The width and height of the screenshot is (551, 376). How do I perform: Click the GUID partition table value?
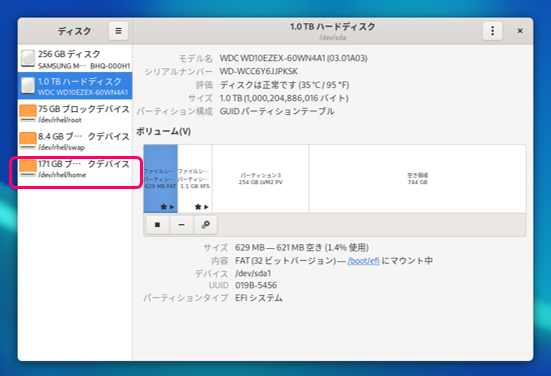click(x=277, y=111)
